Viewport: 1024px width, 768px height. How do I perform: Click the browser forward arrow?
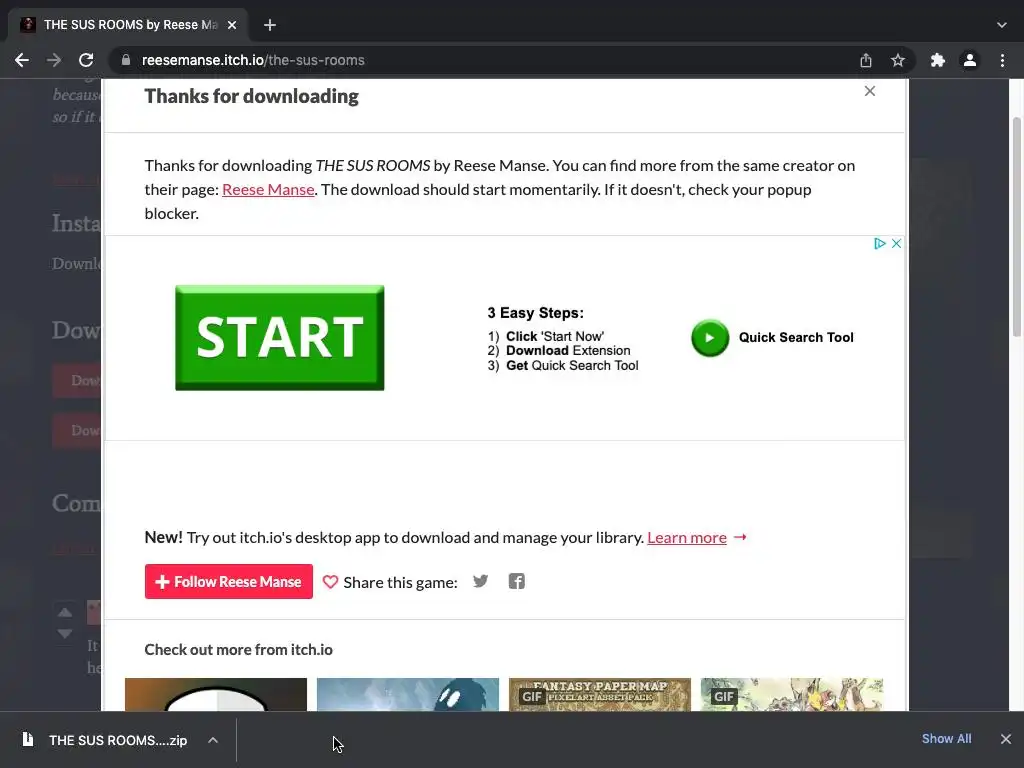coord(54,60)
